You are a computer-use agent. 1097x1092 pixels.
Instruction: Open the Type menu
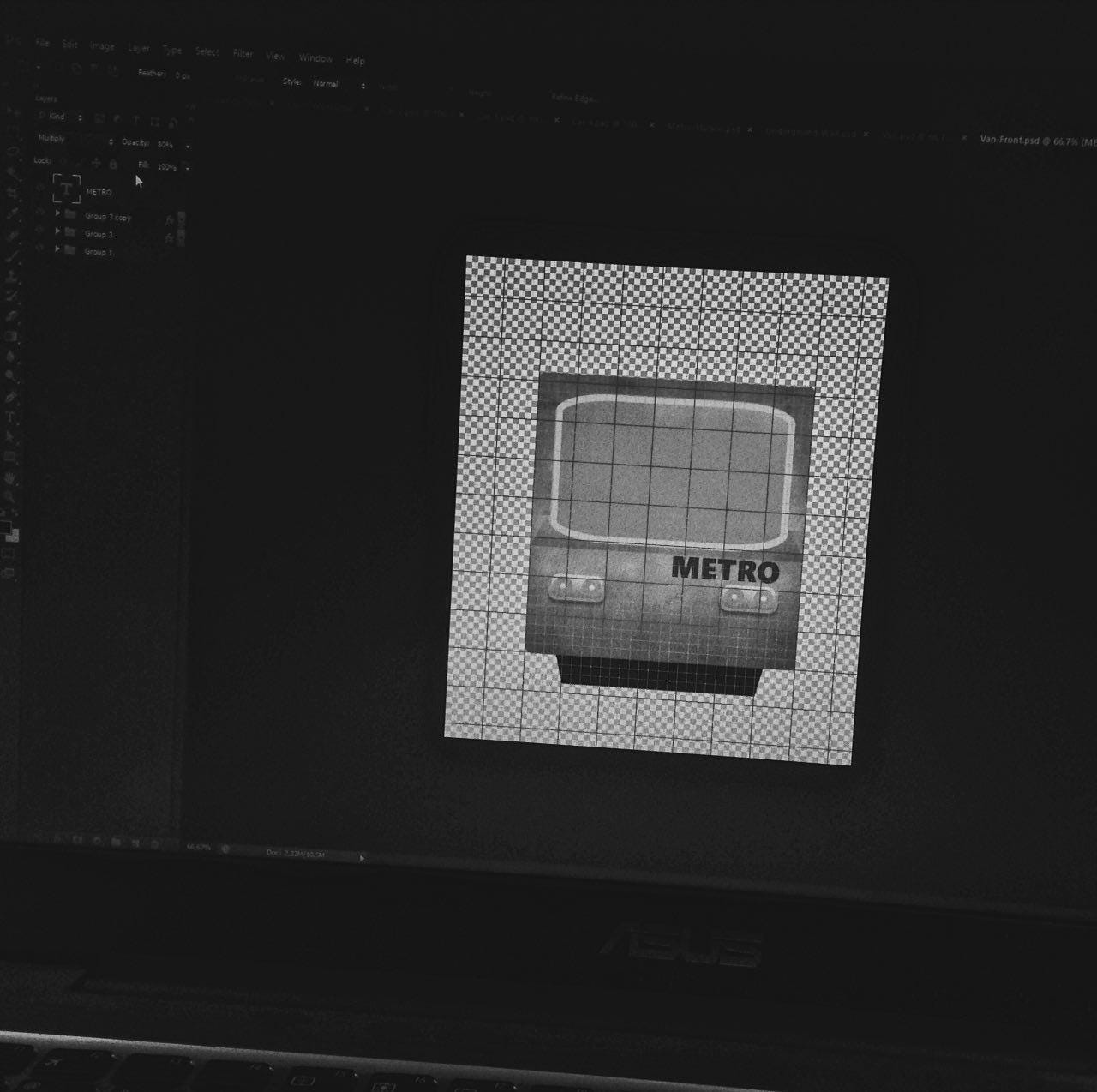click(172, 50)
